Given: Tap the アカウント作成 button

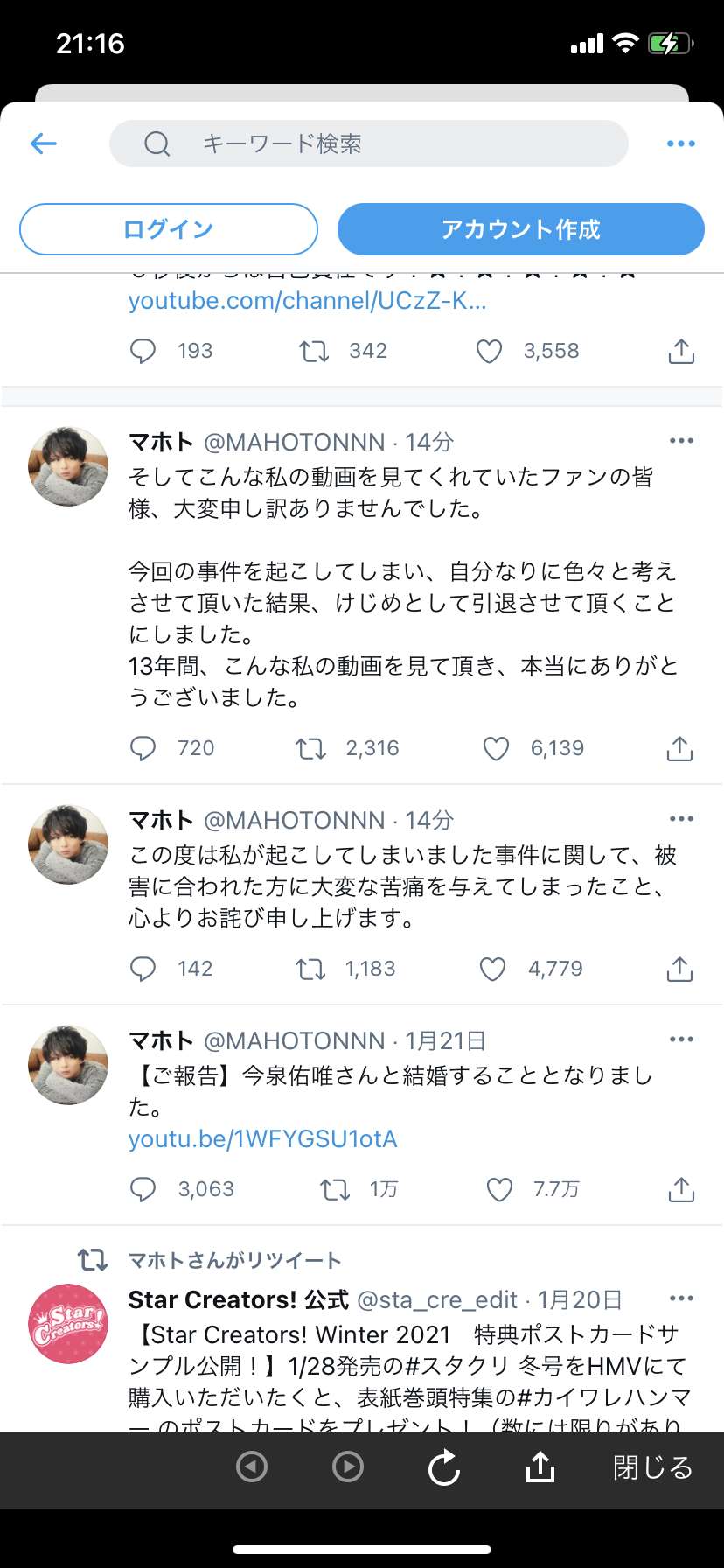Looking at the screenshot, I should 521,229.
